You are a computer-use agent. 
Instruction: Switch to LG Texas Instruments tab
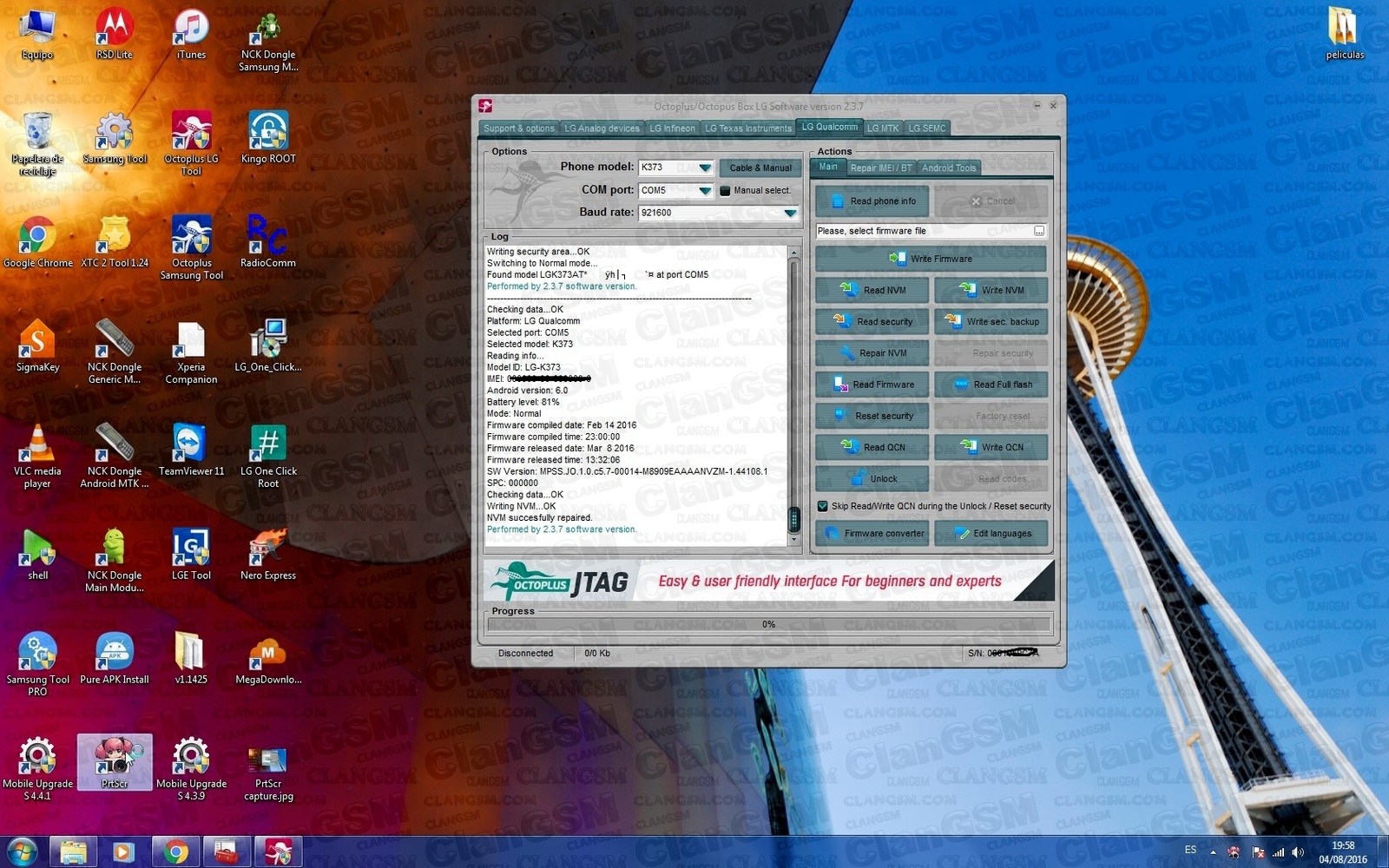(747, 128)
